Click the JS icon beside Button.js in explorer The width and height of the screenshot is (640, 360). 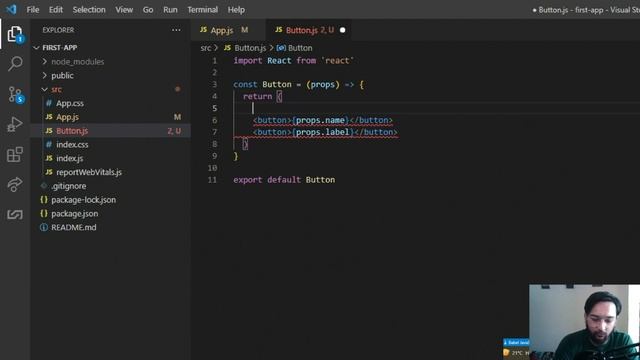point(49,131)
